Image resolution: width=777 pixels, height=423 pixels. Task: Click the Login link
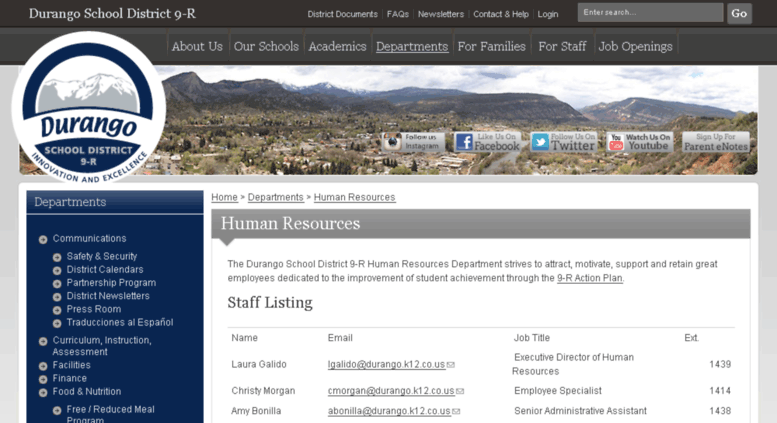tap(548, 14)
